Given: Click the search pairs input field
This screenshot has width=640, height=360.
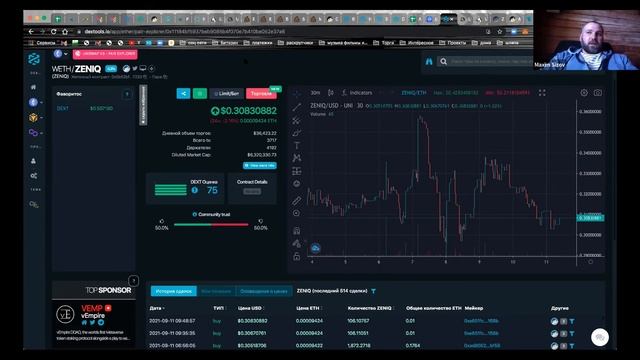Looking at the screenshot, I should [486, 62].
